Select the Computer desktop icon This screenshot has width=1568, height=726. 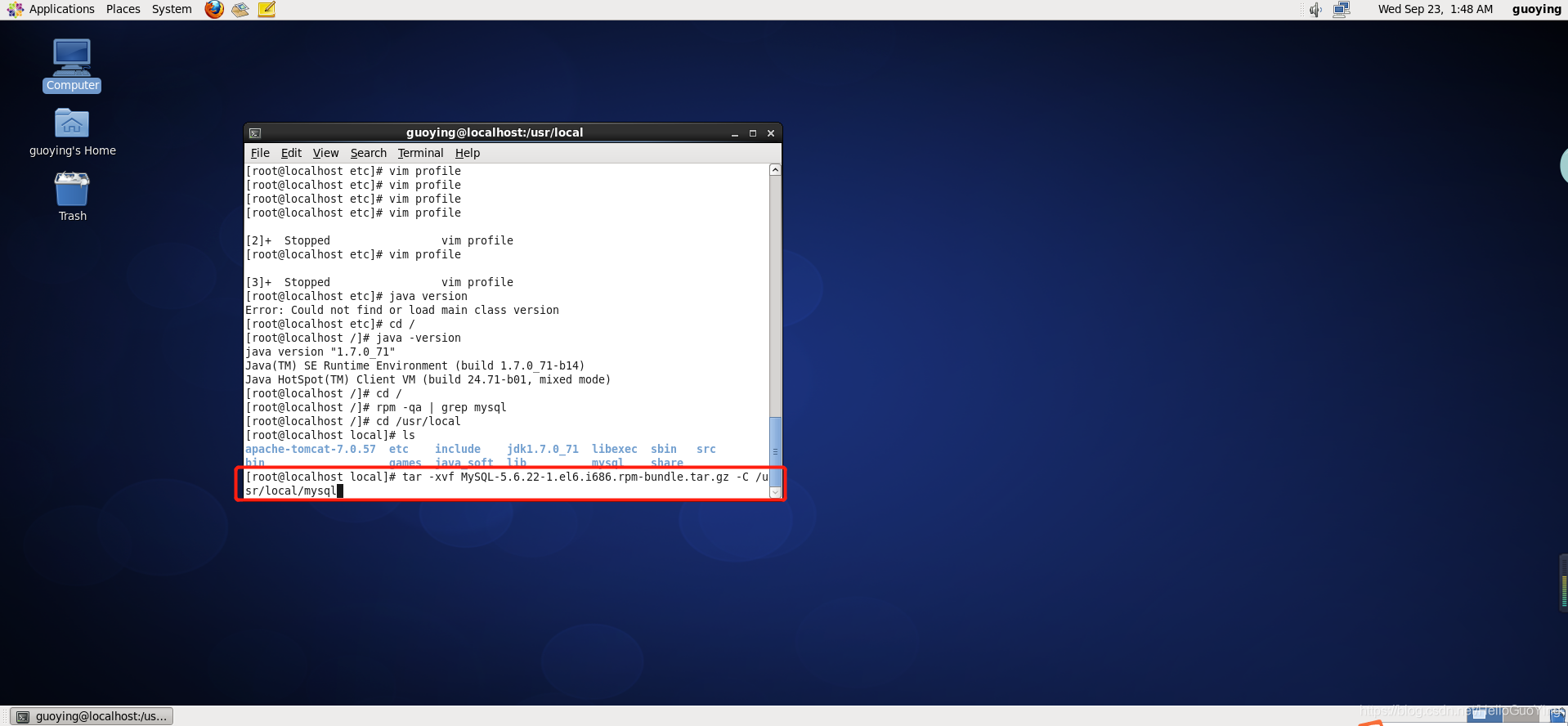click(72, 65)
